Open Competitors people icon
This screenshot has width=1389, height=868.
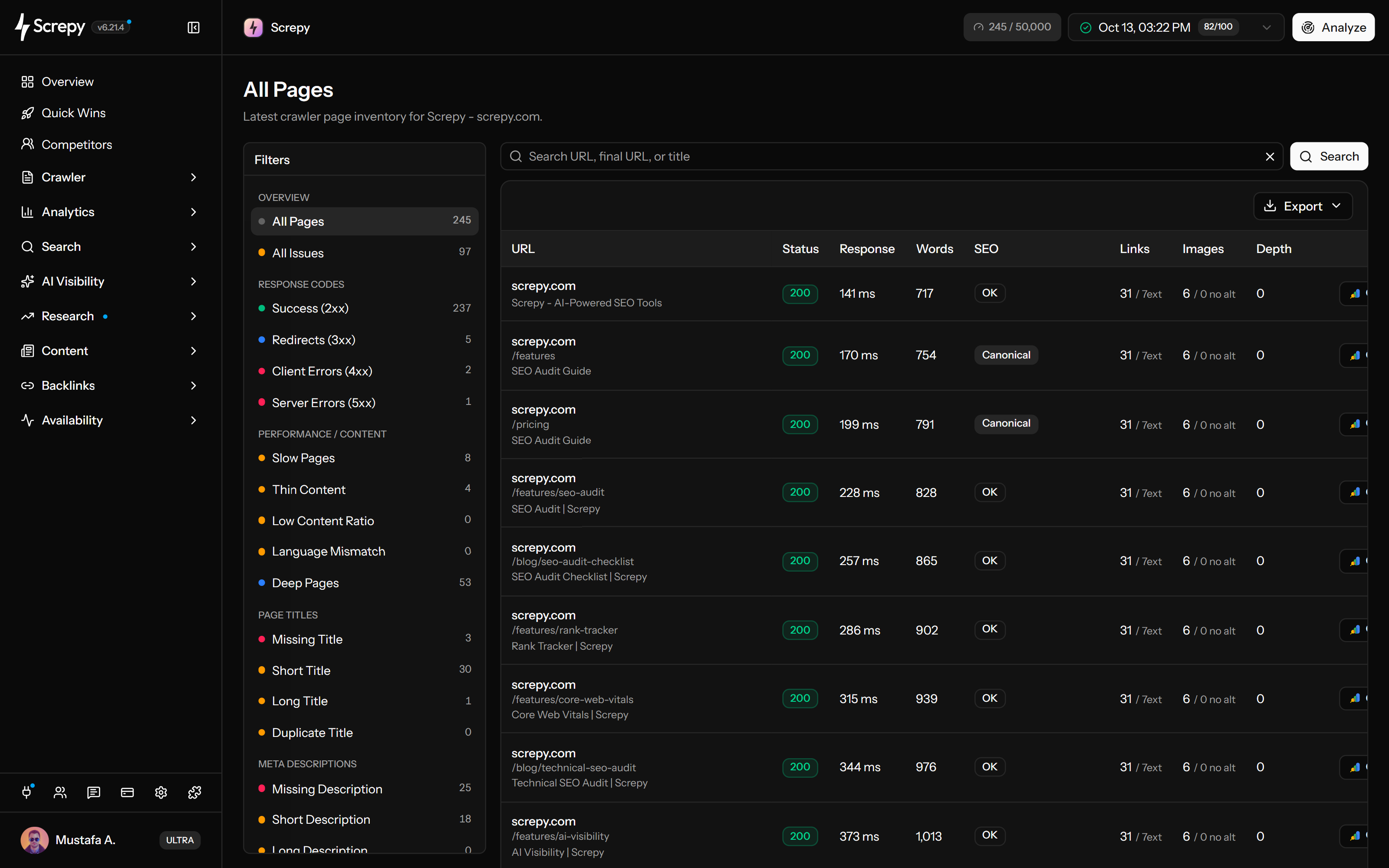coord(27,144)
